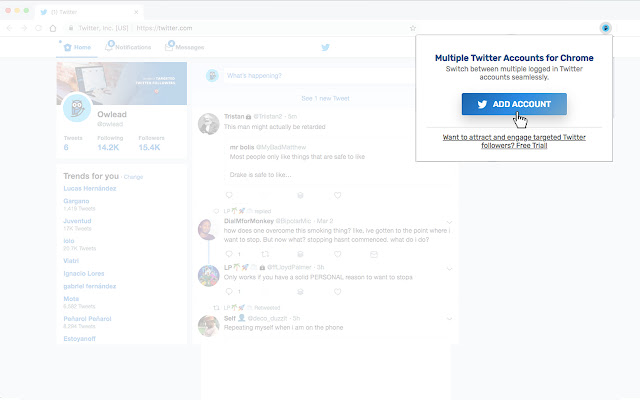Open Self's avatar in the timeline
This screenshot has height=400, width=640.
point(209,326)
